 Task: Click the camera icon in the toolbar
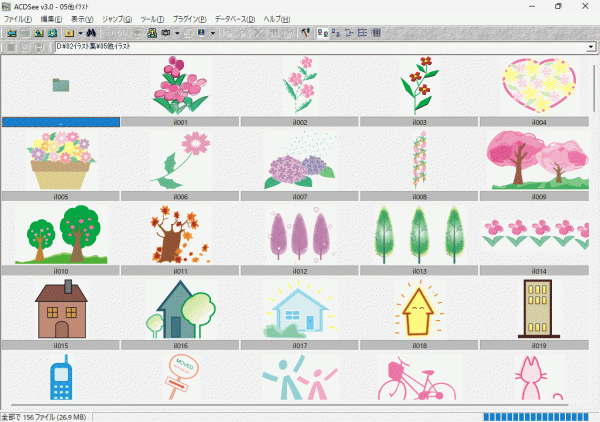click(x=166, y=33)
